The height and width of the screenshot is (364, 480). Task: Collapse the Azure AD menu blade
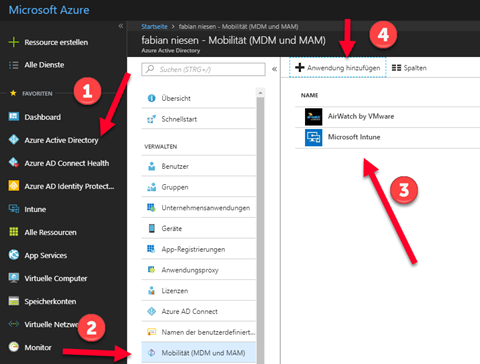pos(274,69)
